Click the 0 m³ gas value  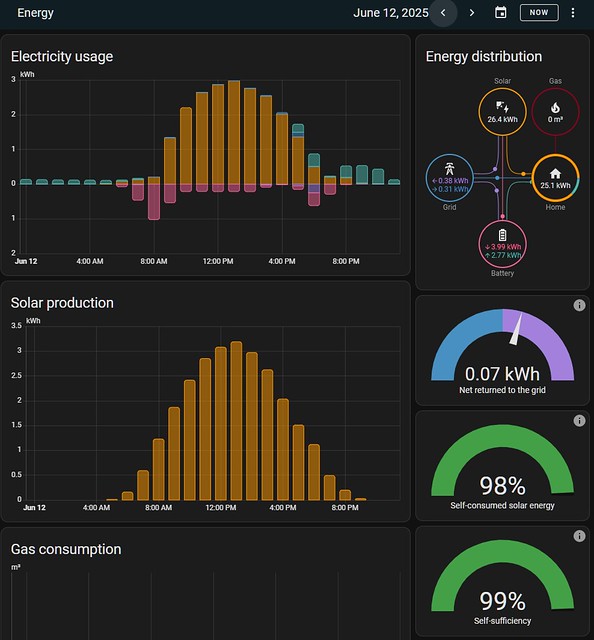pyautogui.click(x=555, y=119)
